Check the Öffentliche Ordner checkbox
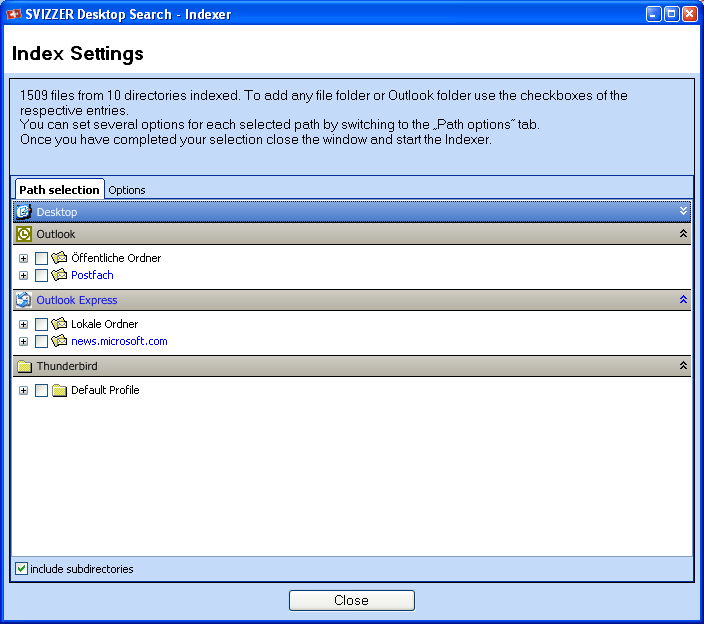Viewport: 704px width, 624px height. pyautogui.click(x=41, y=258)
